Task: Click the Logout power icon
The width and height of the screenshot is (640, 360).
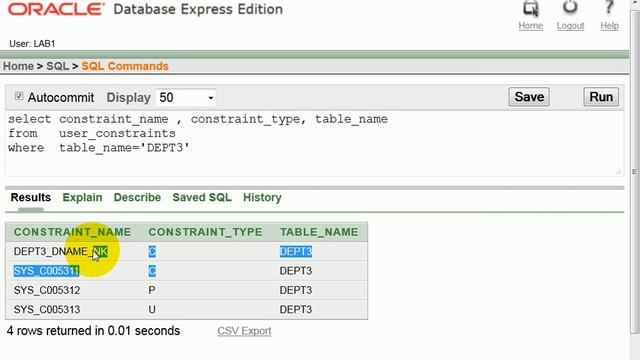Action: click(x=570, y=8)
